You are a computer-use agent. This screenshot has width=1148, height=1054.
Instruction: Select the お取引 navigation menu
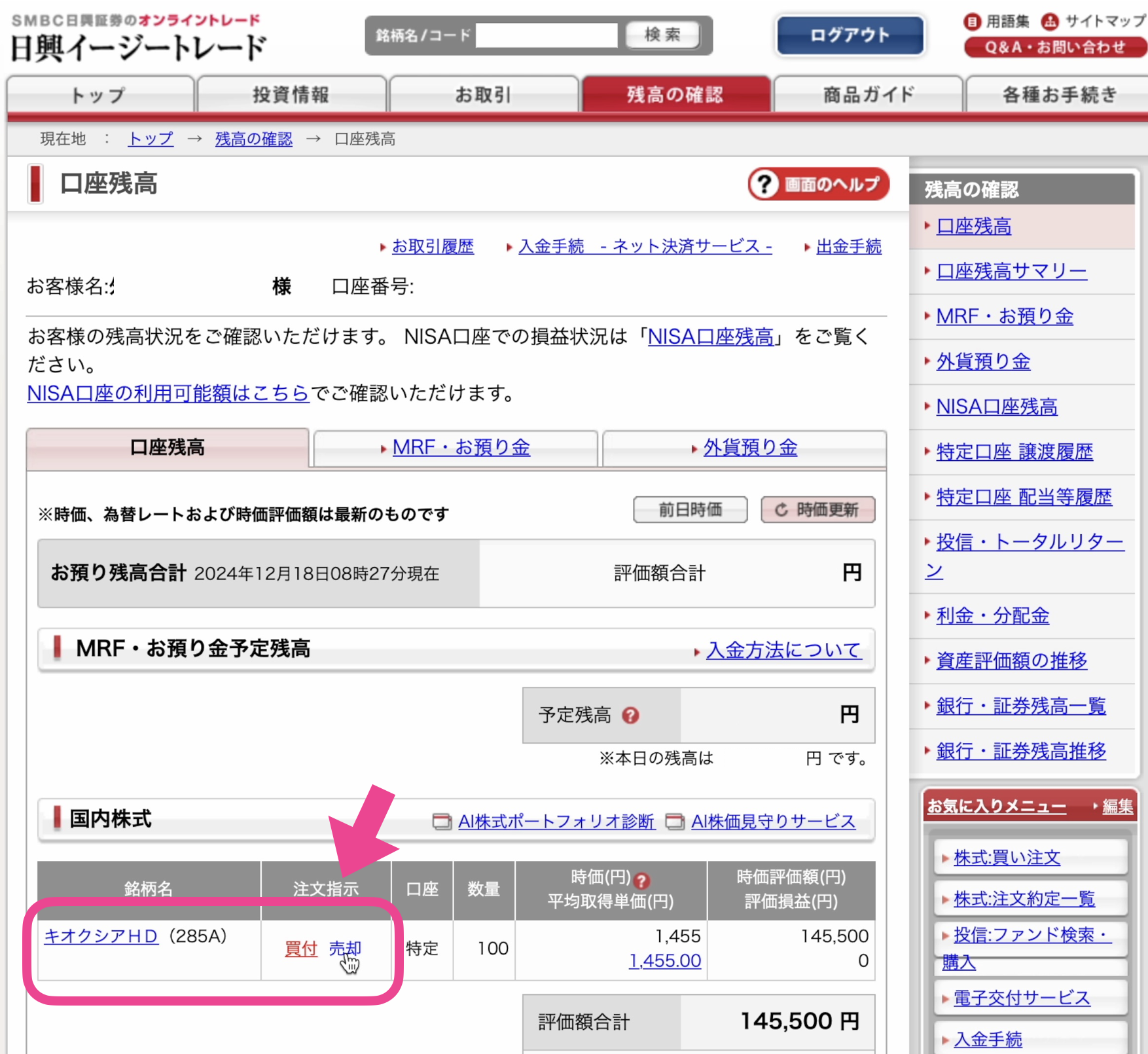[484, 94]
